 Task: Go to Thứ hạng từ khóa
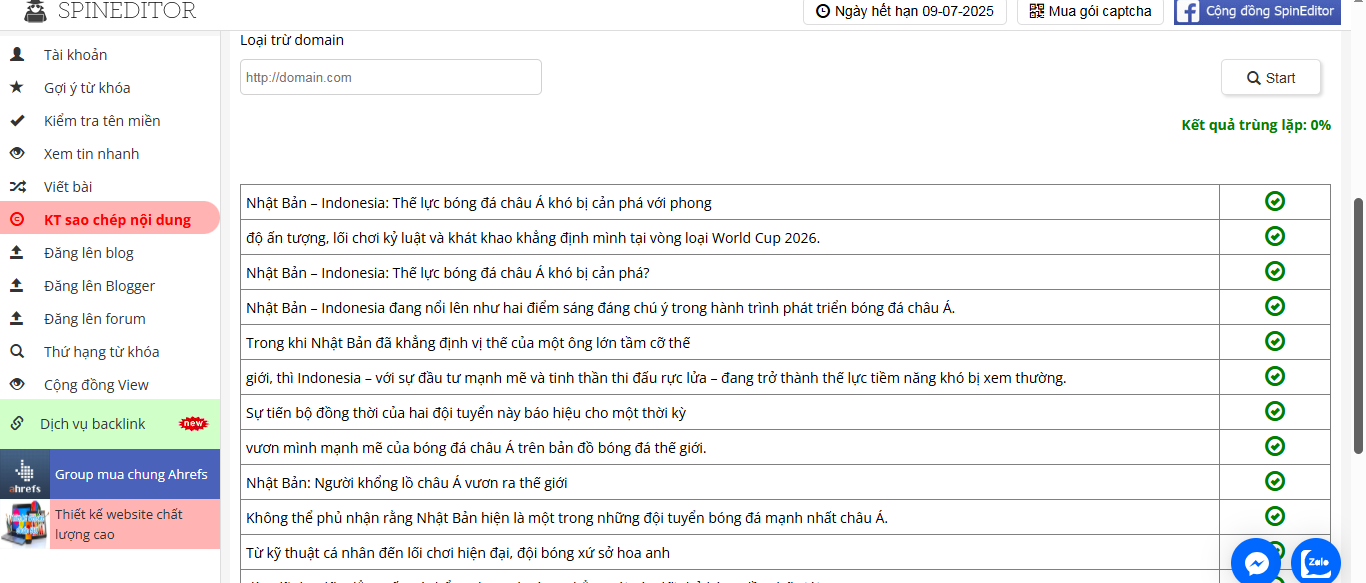[x=102, y=352]
